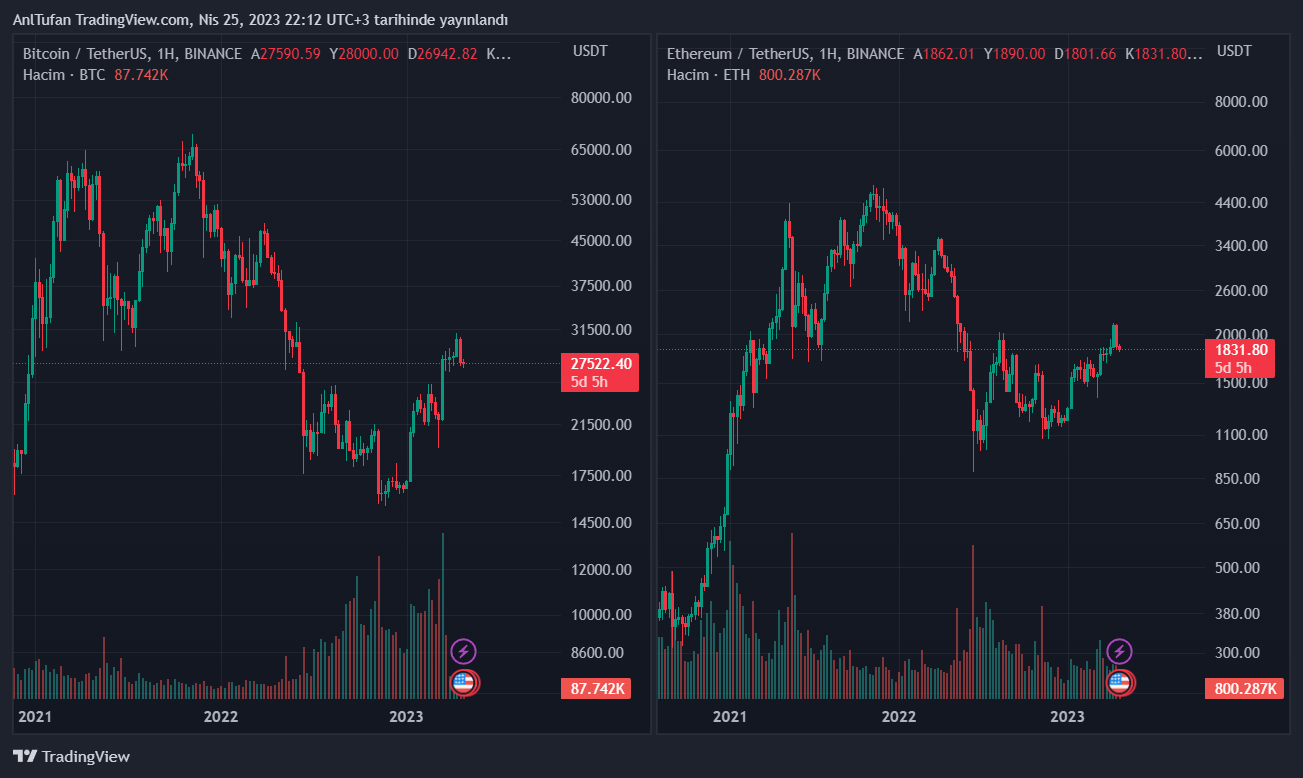Click 2021 on the Bitcoin time axis
Image resolution: width=1303 pixels, height=778 pixels.
coord(35,717)
